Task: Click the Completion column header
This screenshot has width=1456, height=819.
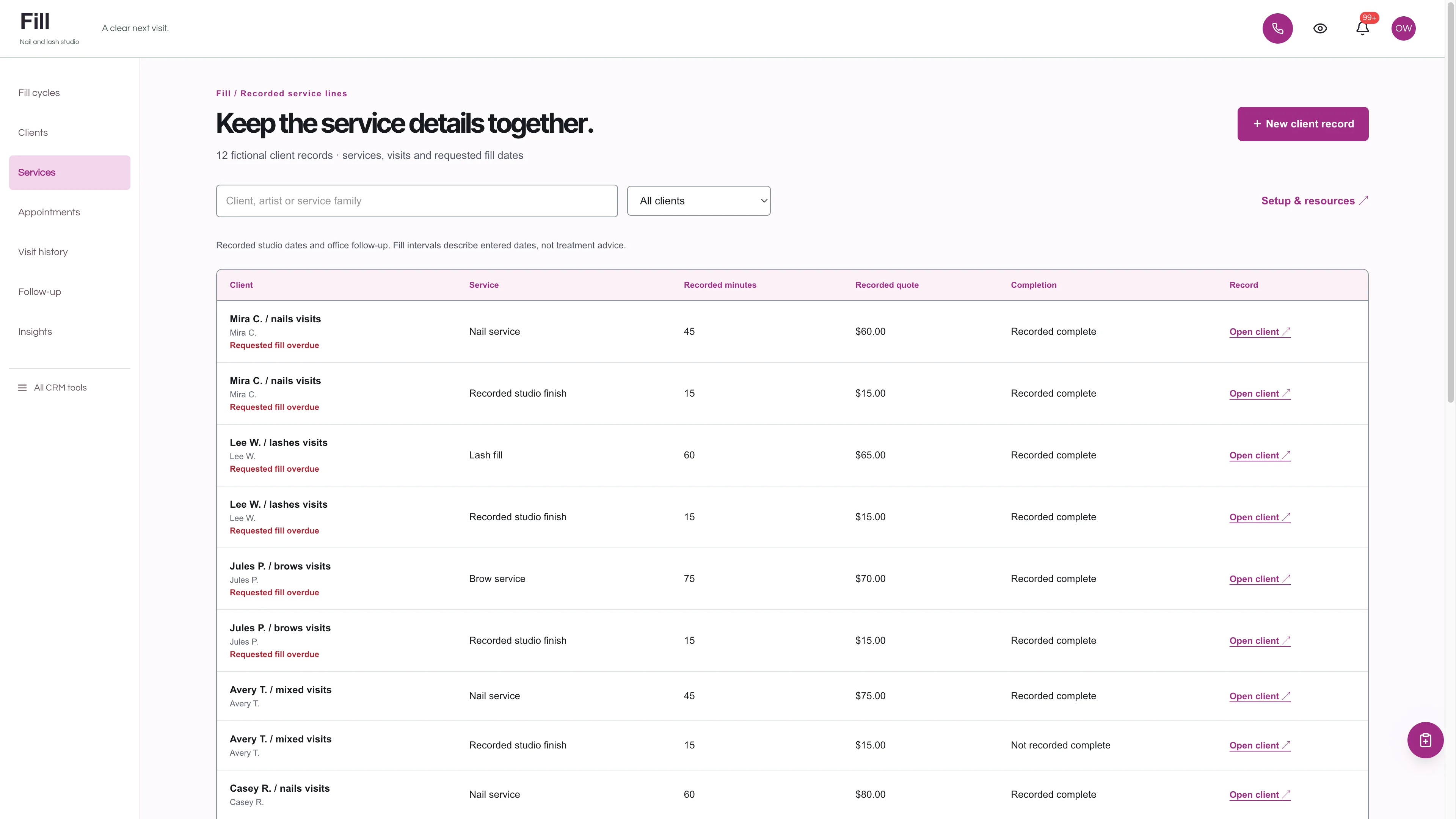Action: [1033, 285]
